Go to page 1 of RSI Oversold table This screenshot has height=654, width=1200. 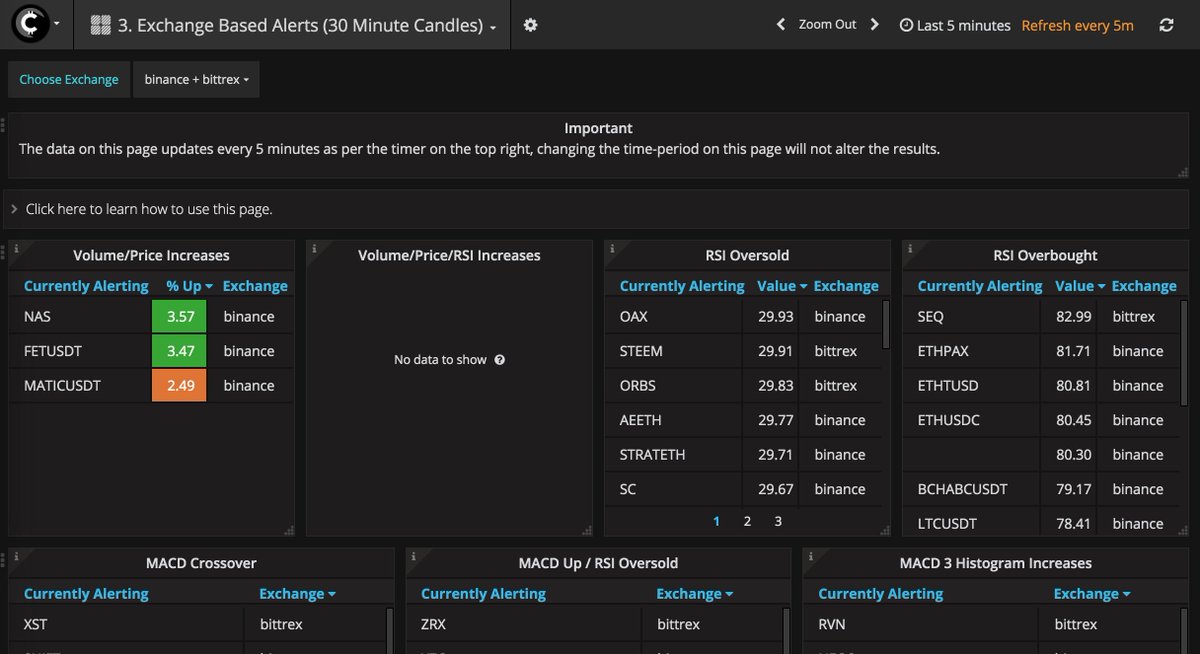717,521
